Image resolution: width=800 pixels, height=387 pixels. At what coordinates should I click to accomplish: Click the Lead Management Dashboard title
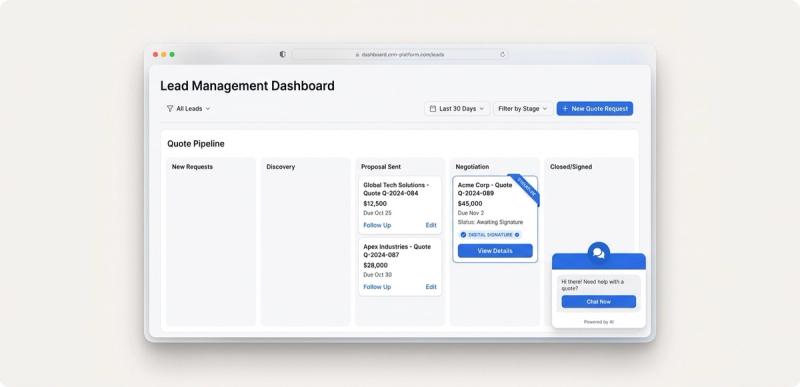coord(247,86)
